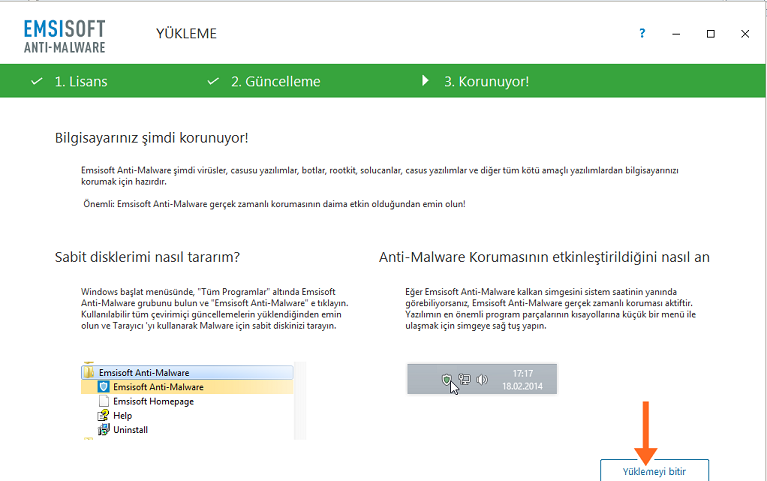Maximize the installer window

coord(711,34)
